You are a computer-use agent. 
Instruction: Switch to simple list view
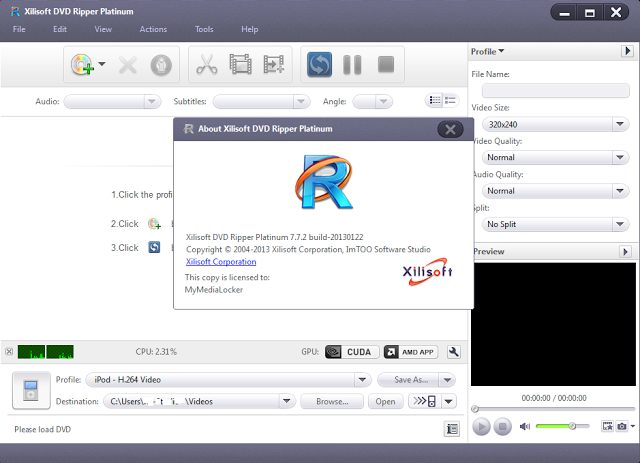(451, 100)
